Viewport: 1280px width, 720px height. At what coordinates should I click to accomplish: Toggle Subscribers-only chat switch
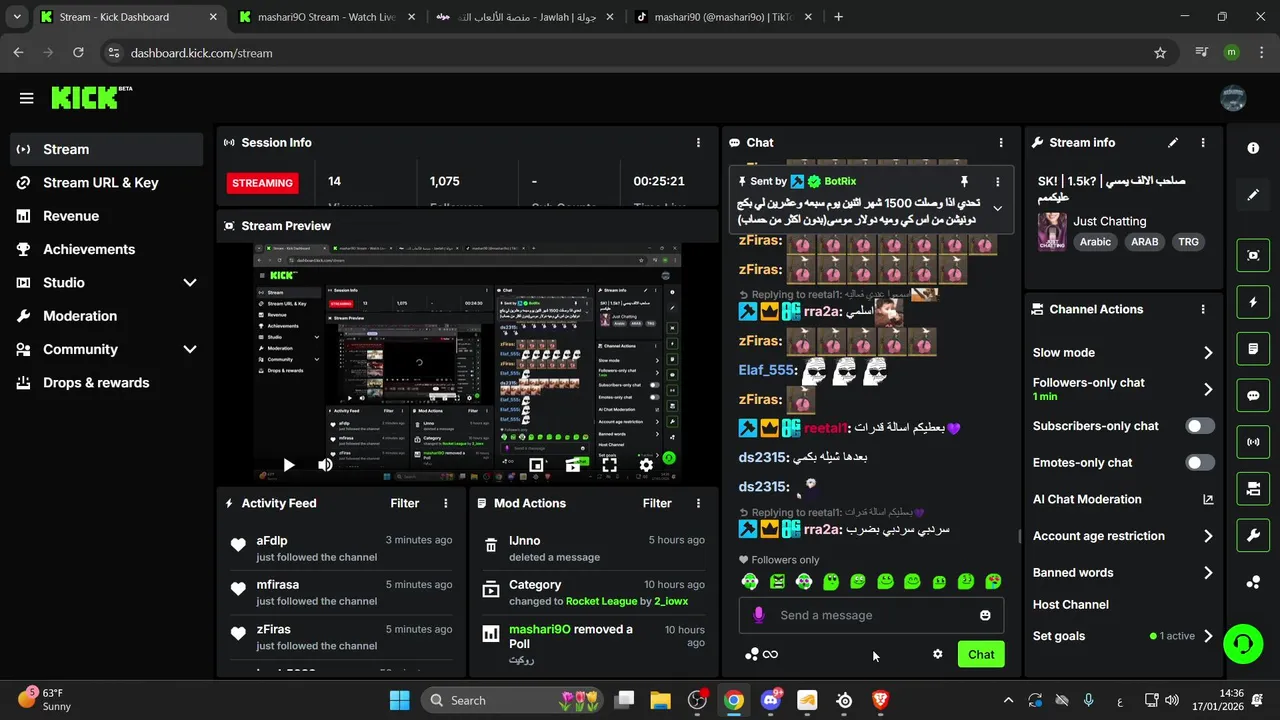pos(1200,426)
